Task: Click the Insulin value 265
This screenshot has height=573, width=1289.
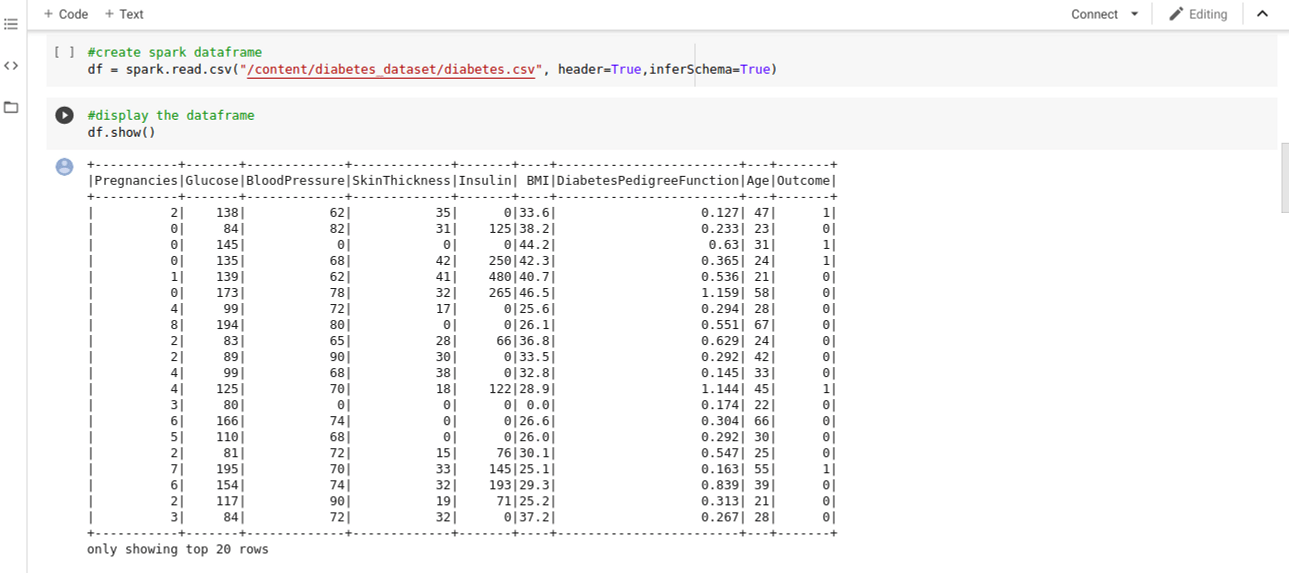Action: [501, 293]
